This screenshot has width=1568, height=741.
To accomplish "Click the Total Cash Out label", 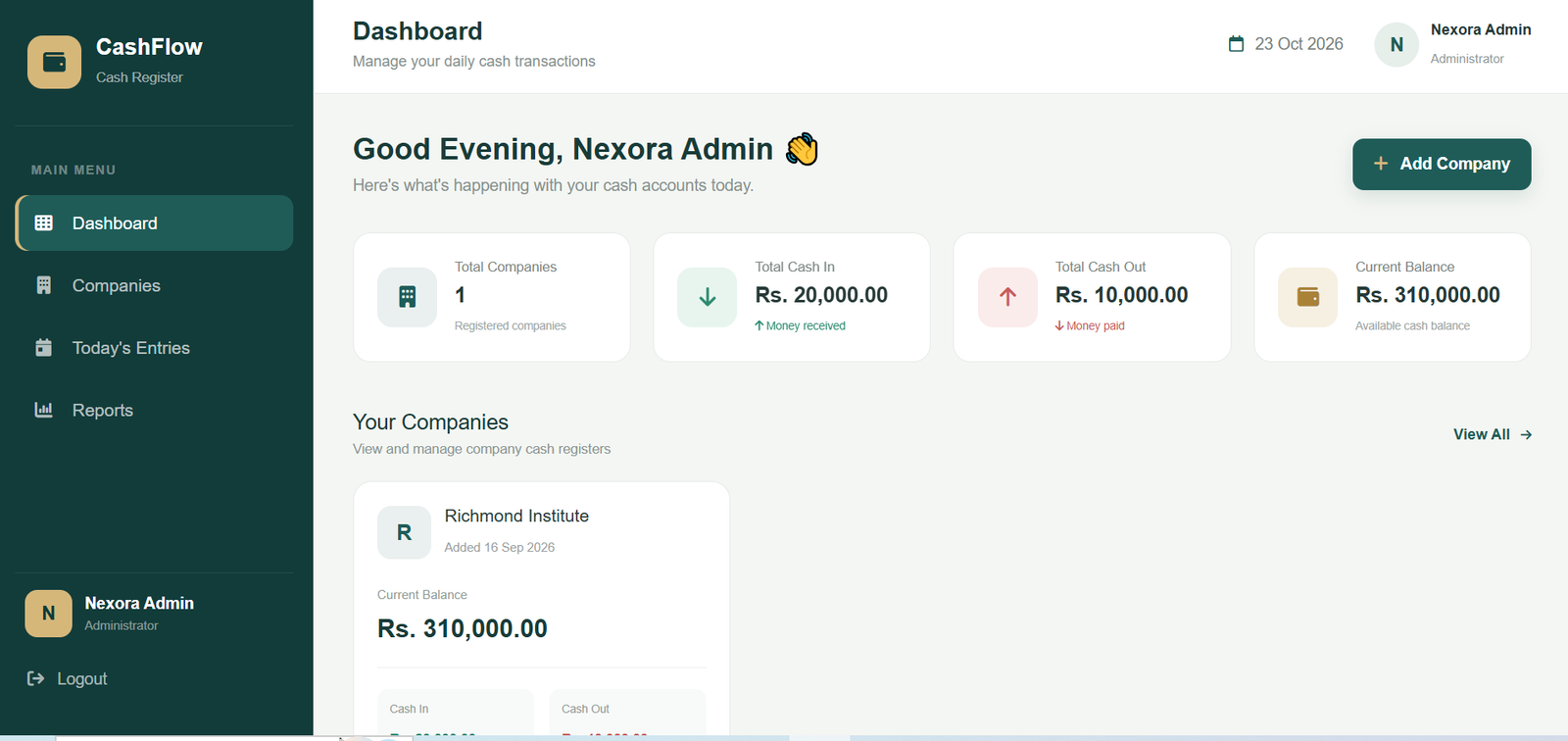I will [x=1101, y=267].
